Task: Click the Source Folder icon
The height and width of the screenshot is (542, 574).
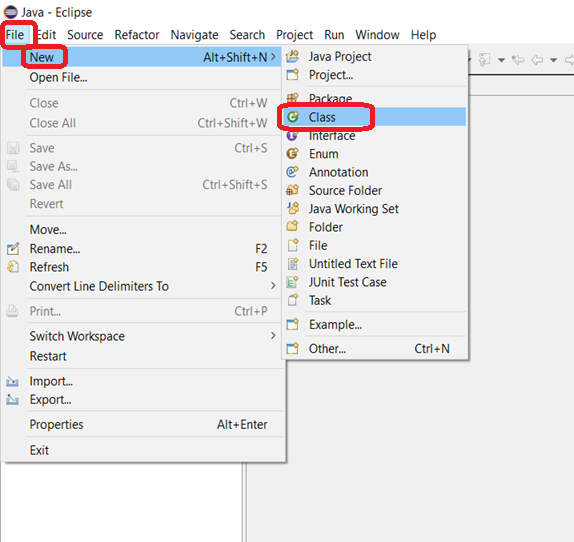Action: click(292, 190)
